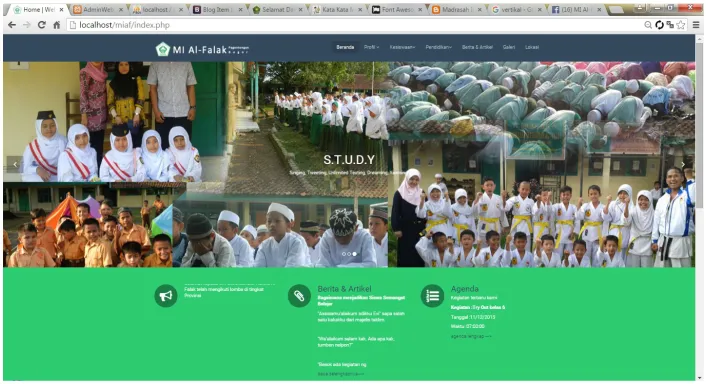Screen dimensions: 706x384
Task: Switch to the Madrasah tab
Action: tap(455, 9)
